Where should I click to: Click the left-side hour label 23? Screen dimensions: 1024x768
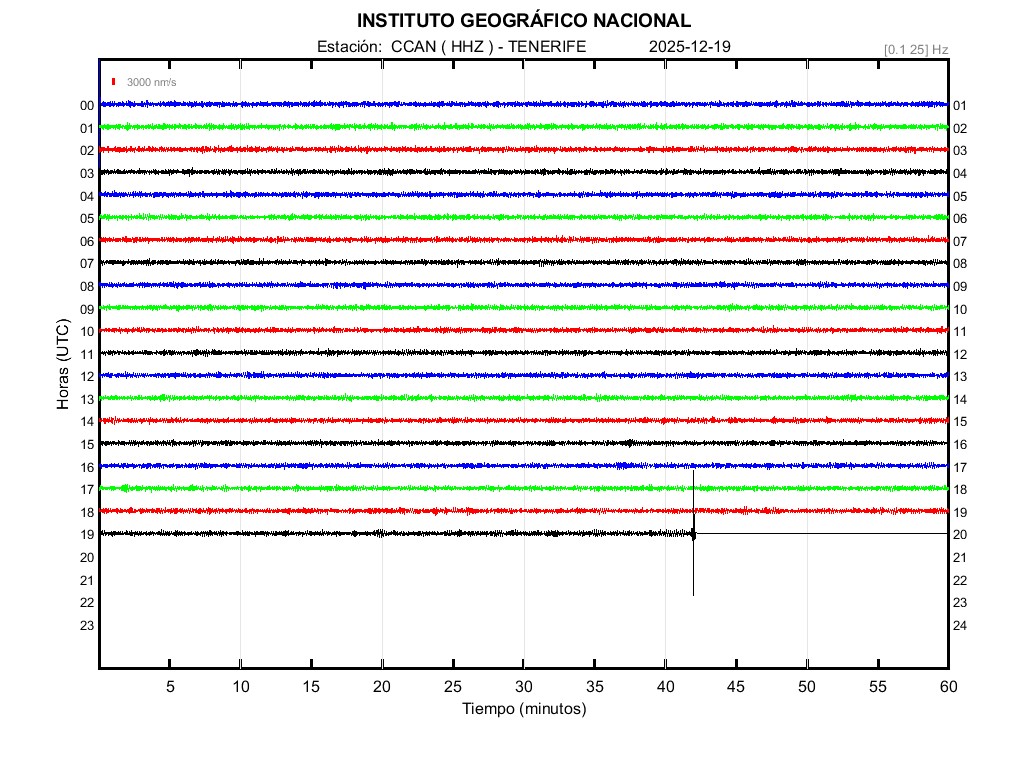point(87,626)
